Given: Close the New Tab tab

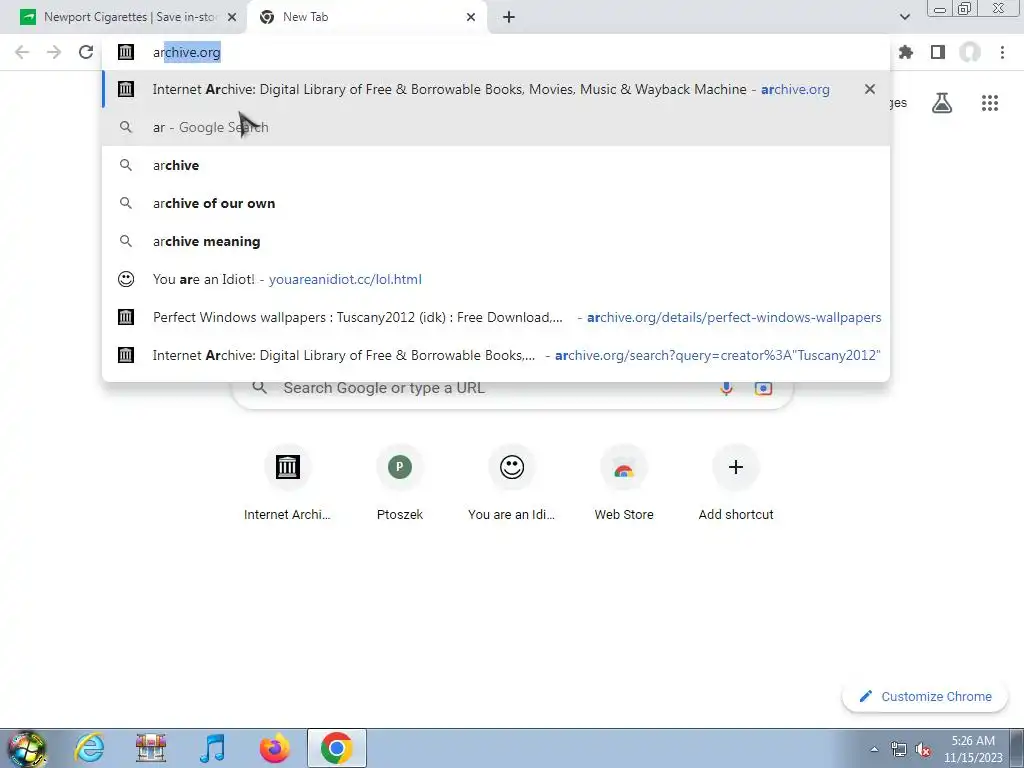Looking at the screenshot, I should point(471,17).
